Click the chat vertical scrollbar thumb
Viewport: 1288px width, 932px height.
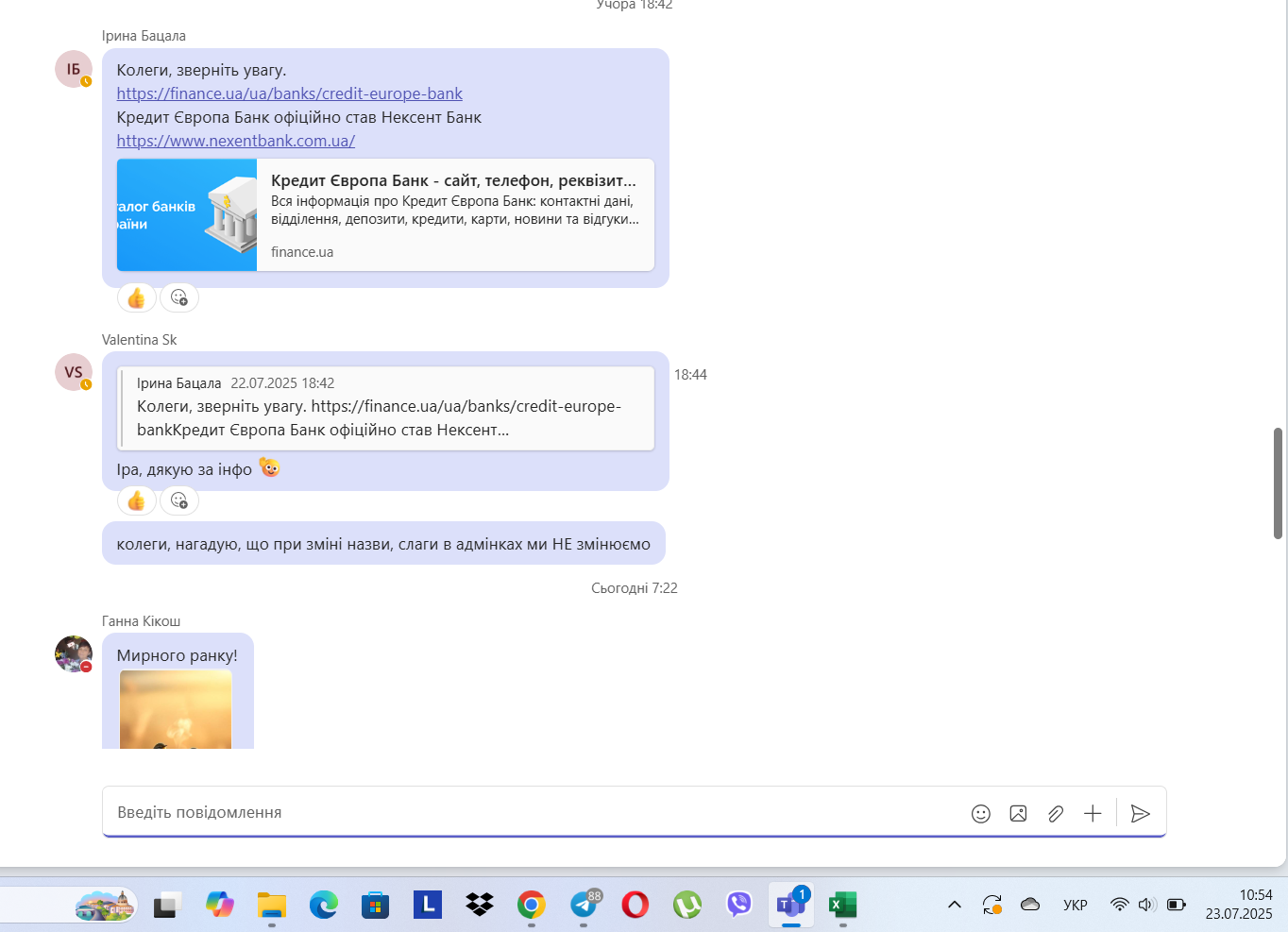coord(1279,483)
